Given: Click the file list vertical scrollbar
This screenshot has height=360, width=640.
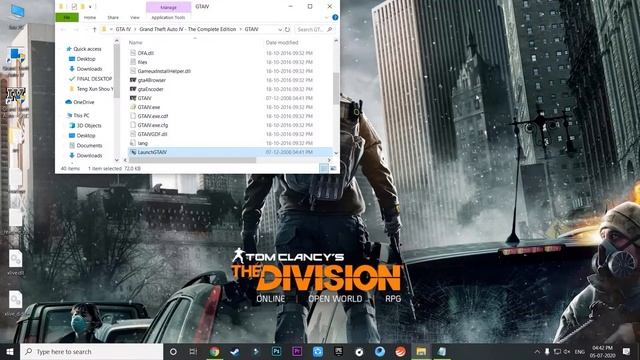Looking at the screenshot, I should pos(336,89).
